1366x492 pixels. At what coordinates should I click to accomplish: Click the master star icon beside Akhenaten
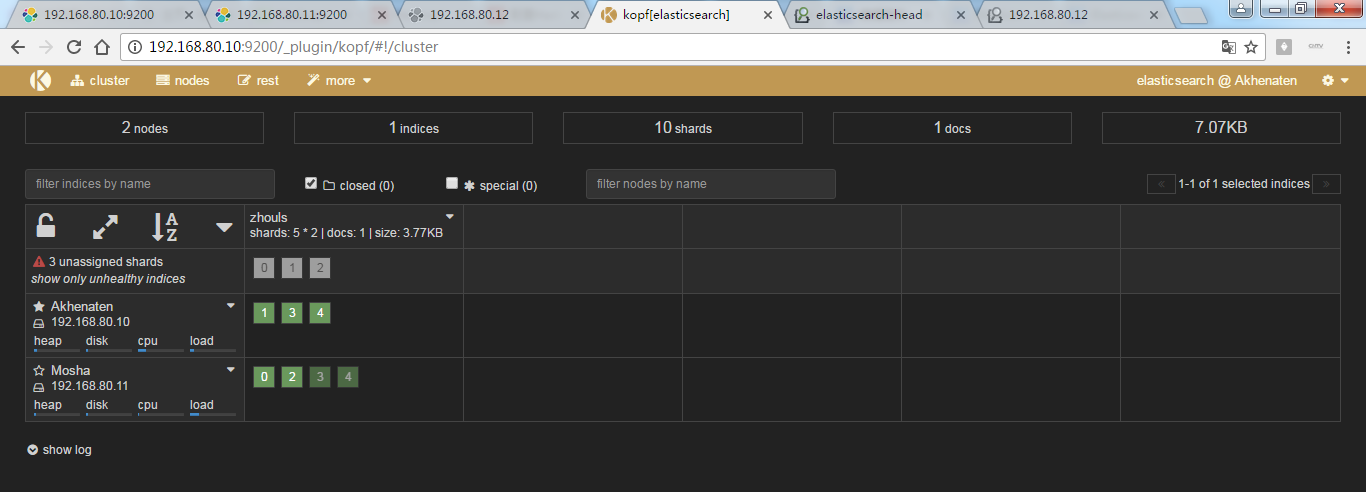click(39, 306)
